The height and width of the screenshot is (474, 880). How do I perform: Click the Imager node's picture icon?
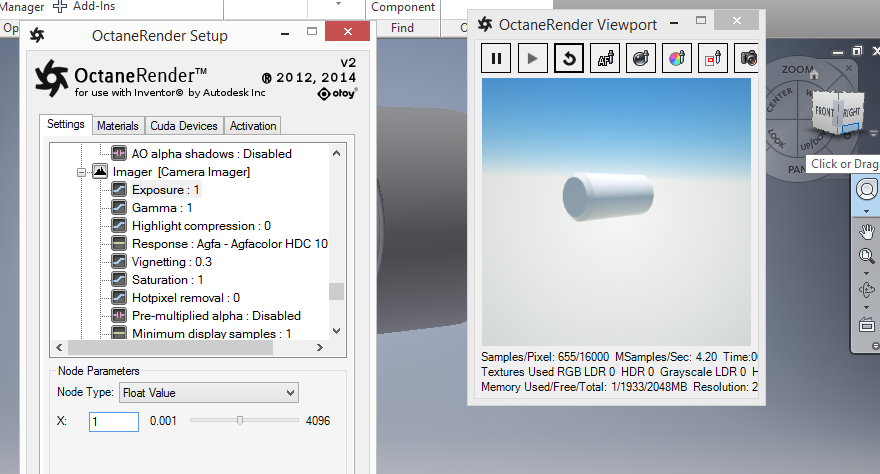coord(100,171)
